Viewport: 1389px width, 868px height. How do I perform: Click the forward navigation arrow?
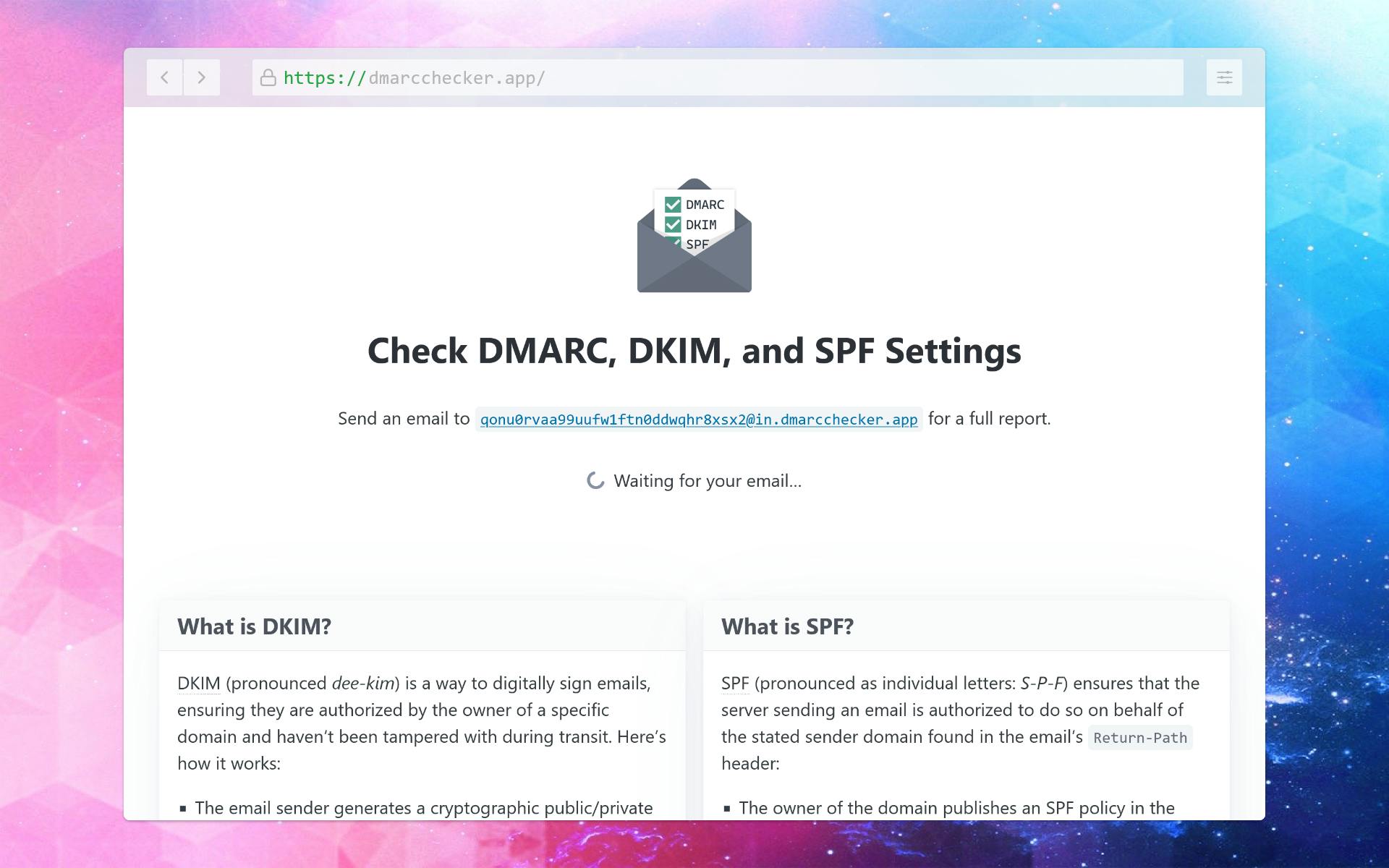click(202, 77)
